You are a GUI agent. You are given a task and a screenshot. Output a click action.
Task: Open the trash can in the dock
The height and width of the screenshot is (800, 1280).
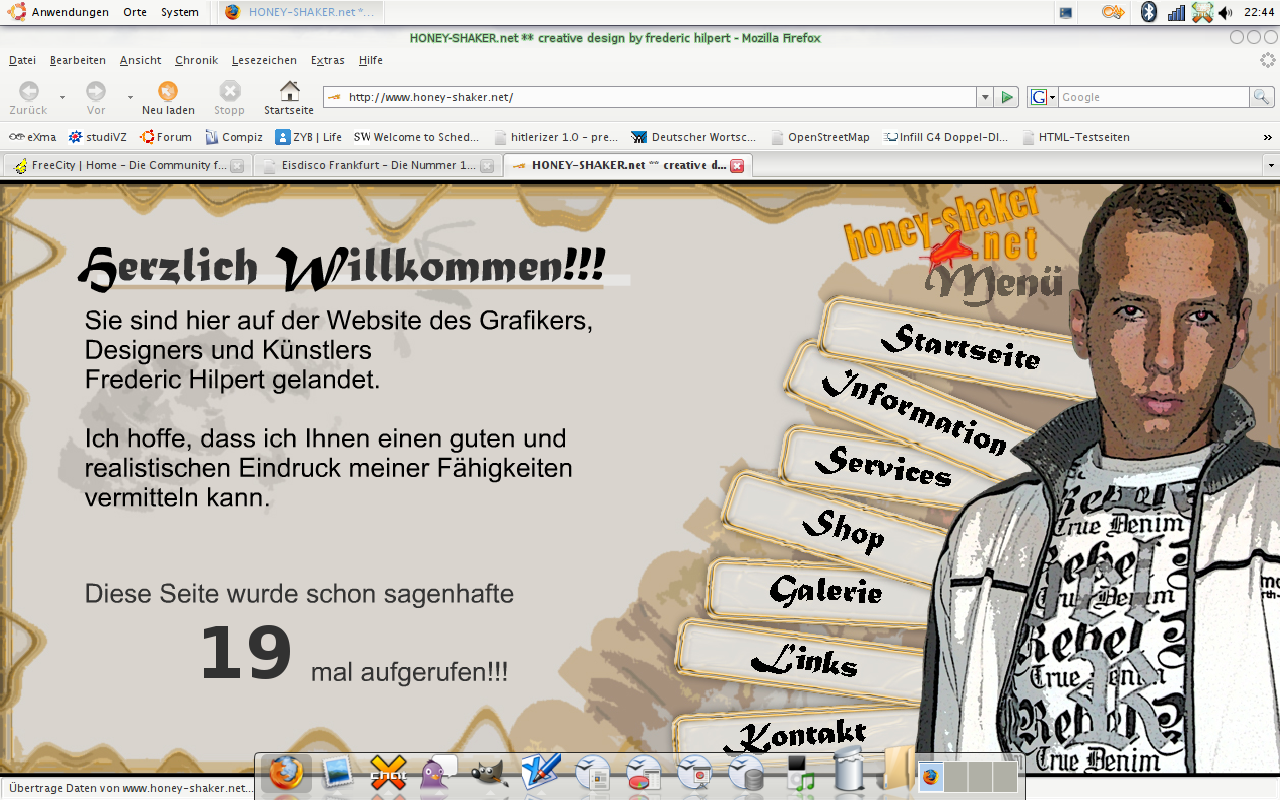click(848, 770)
